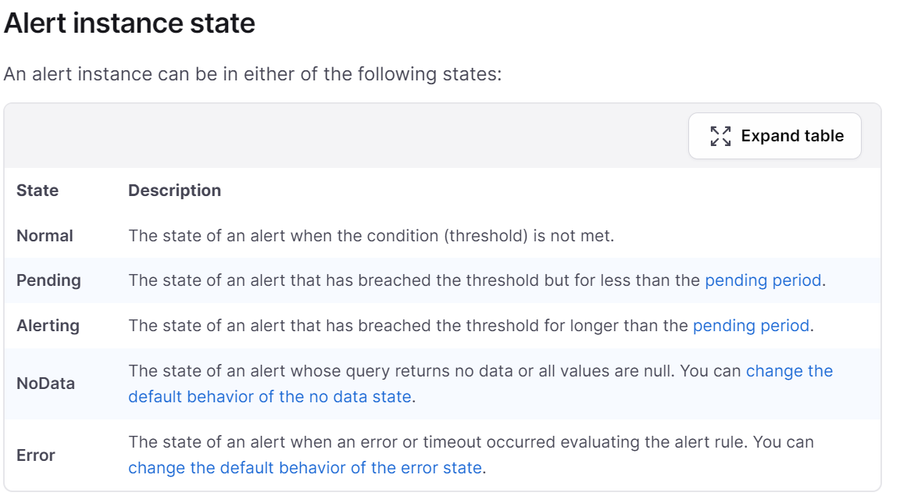
Task: Click the Normal row description text
Action: point(371,235)
